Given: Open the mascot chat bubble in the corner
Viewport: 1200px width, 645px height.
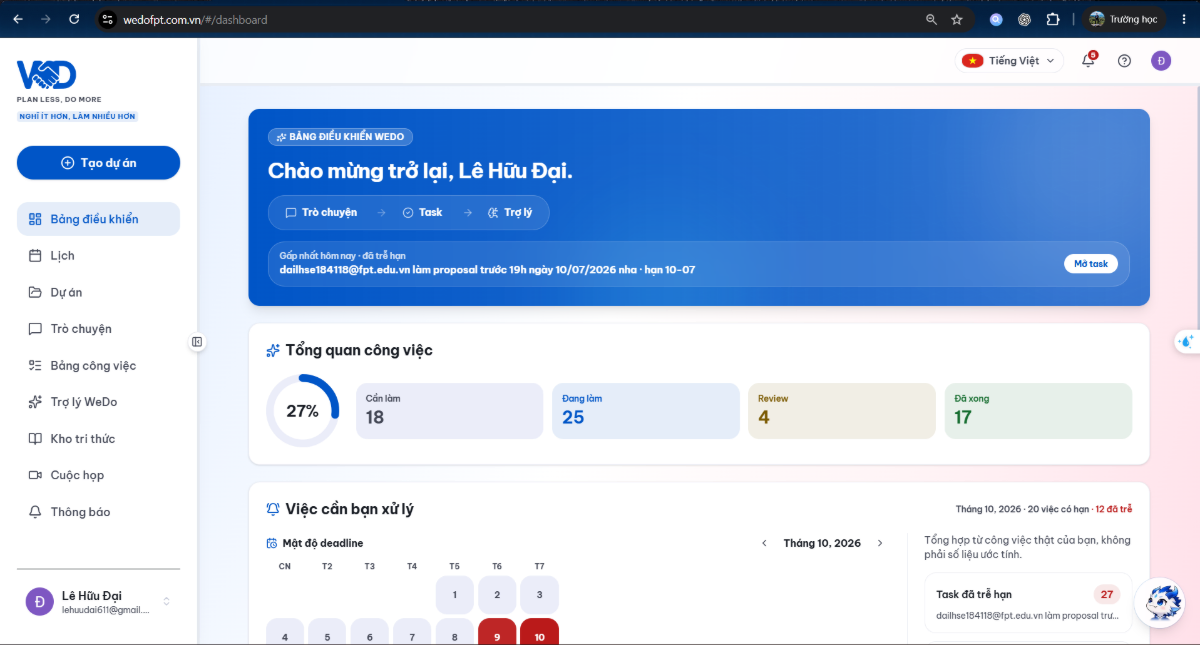Looking at the screenshot, I should point(1159,604).
